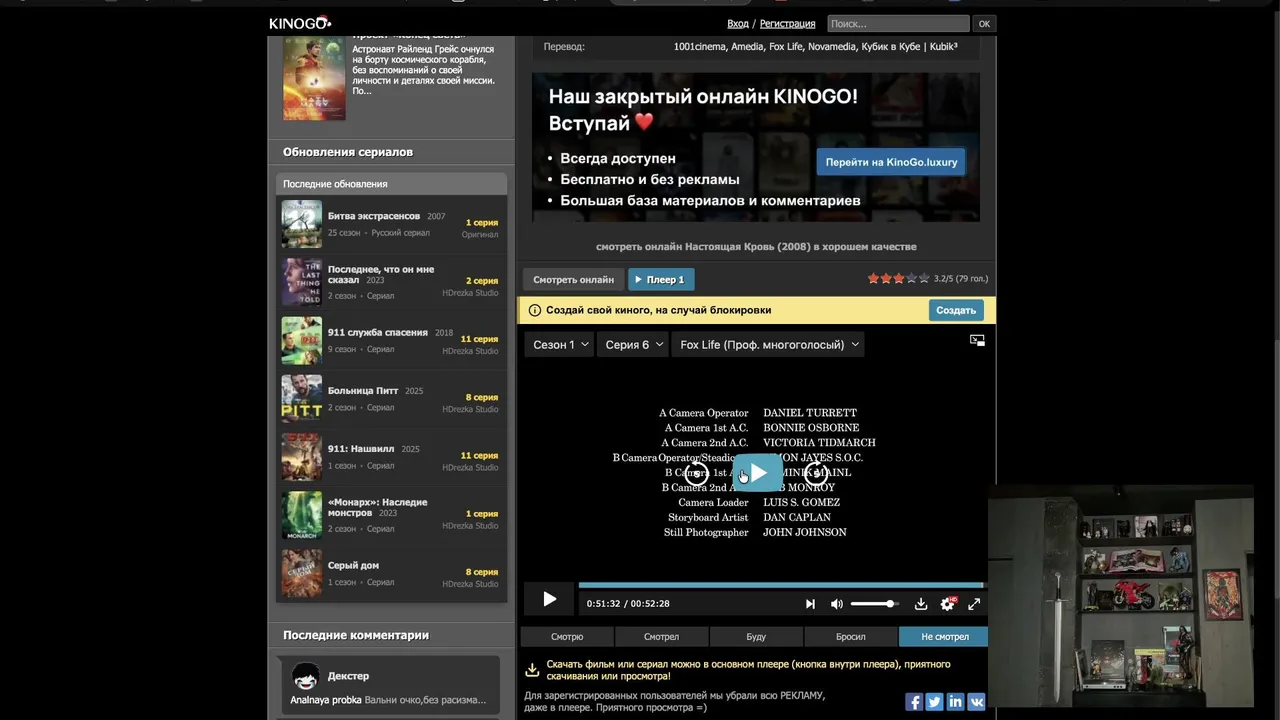Screen dimensions: 1280x720
Task: Open Сезон 1 dropdown
Action: click(559, 345)
